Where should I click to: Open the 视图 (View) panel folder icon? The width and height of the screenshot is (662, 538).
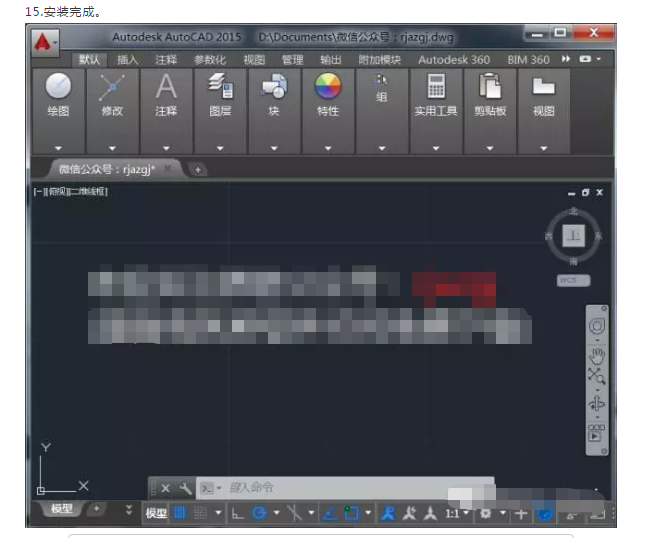point(543,86)
